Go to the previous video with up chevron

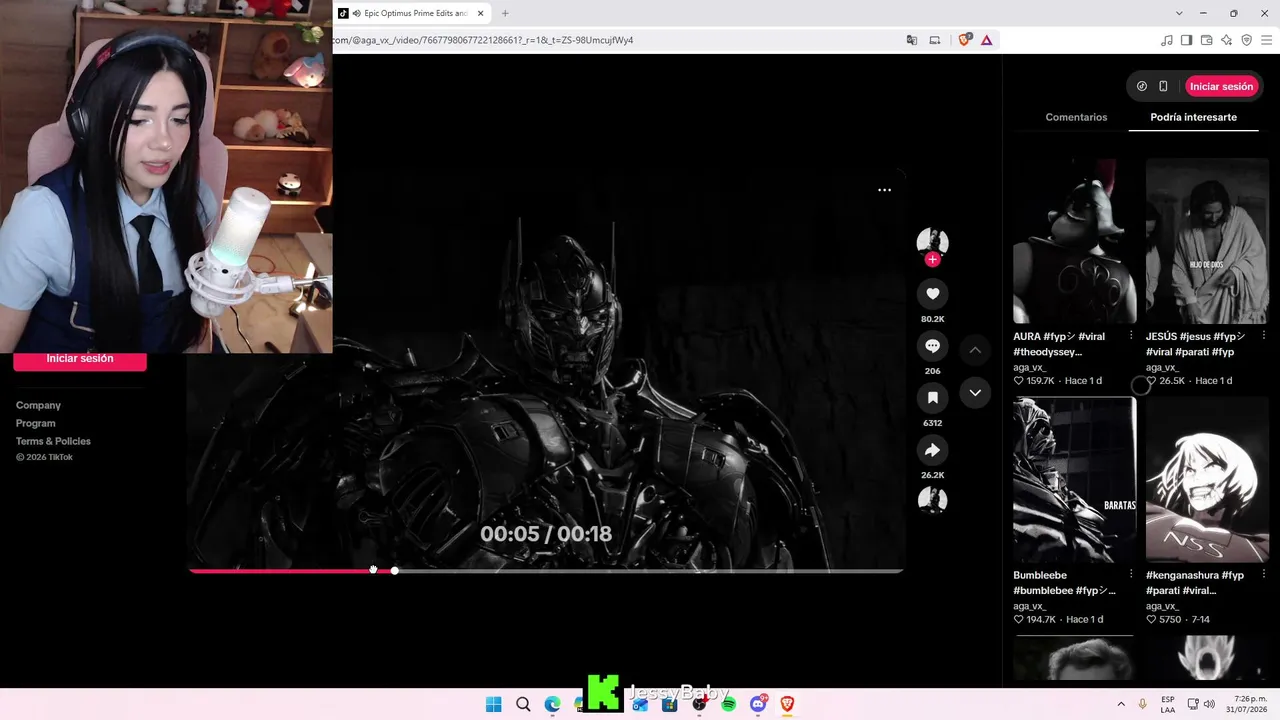[975, 350]
